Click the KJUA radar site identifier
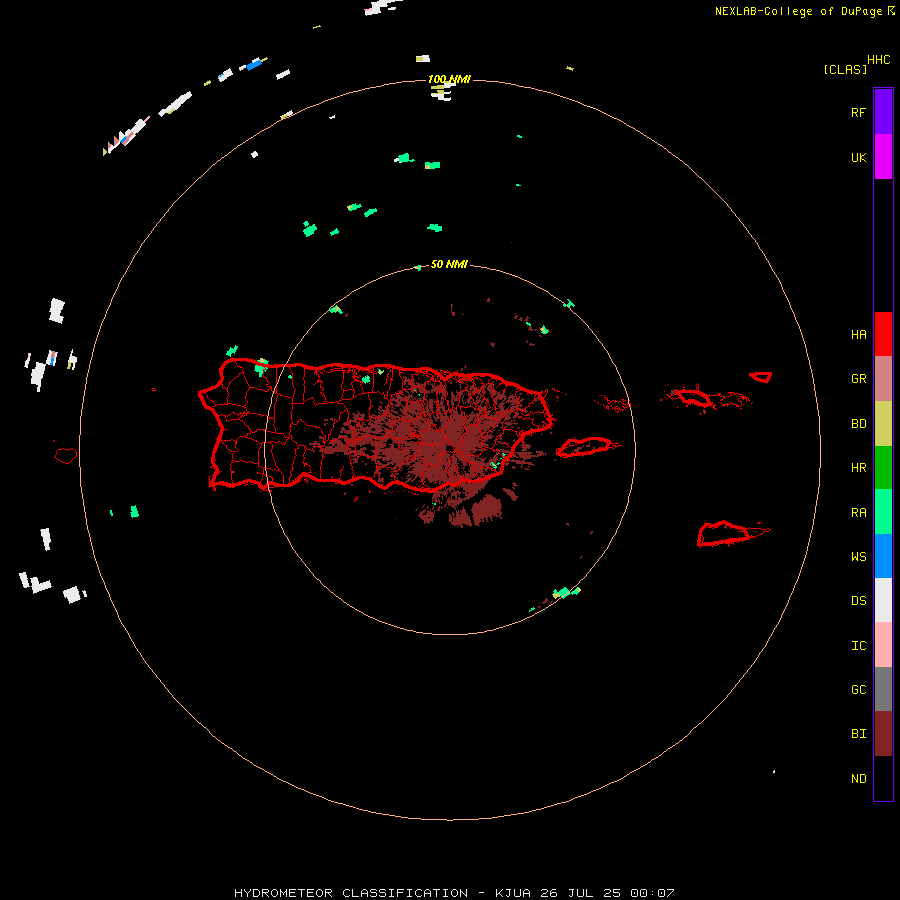Image resolution: width=900 pixels, height=900 pixels. pyautogui.click(x=513, y=893)
